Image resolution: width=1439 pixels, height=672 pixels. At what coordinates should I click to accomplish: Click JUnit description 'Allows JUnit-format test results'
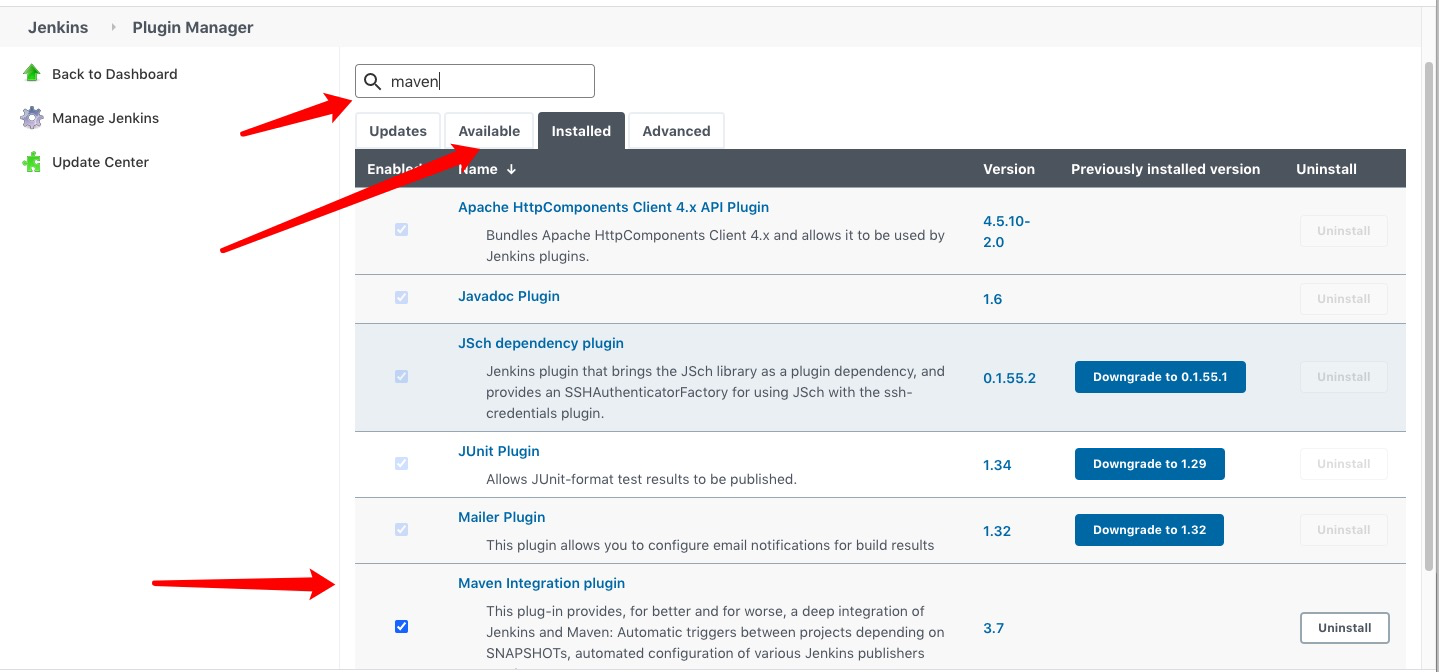[x=641, y=479]
